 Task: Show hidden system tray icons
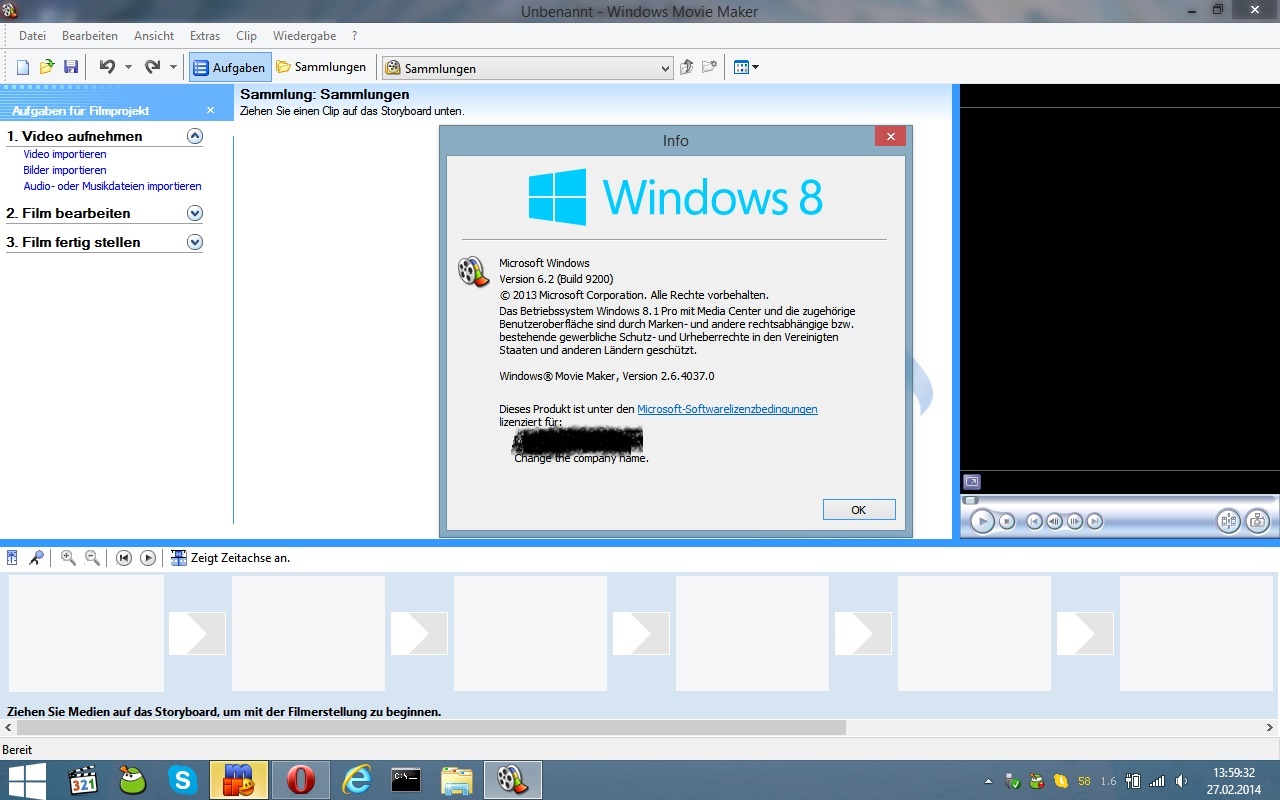989,781
